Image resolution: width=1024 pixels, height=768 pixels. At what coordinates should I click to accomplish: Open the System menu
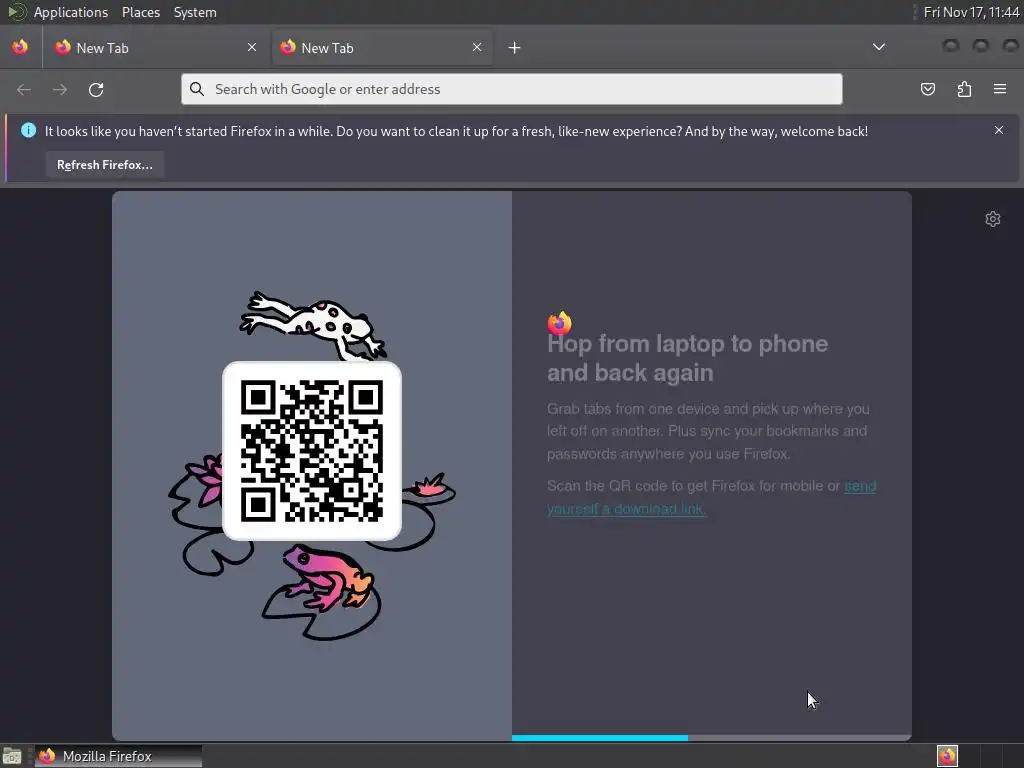(195, 12)
